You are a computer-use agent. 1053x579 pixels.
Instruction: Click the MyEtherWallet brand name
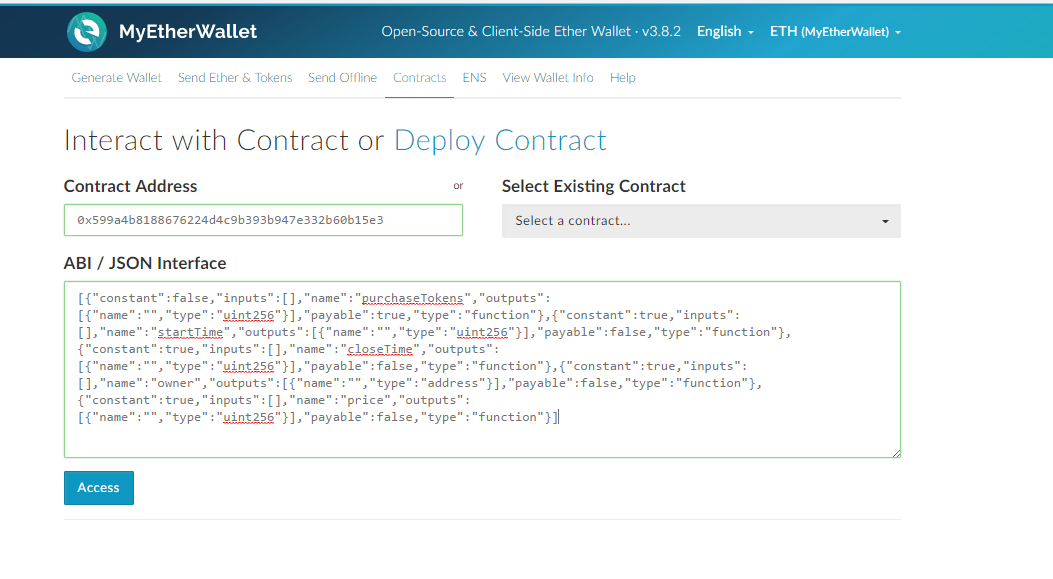pyautogui.click(x=188, y=31)
